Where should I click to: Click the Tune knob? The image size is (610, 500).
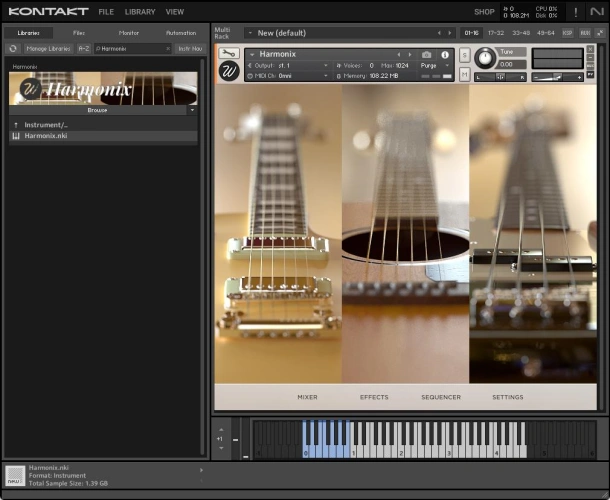[485, 58]
